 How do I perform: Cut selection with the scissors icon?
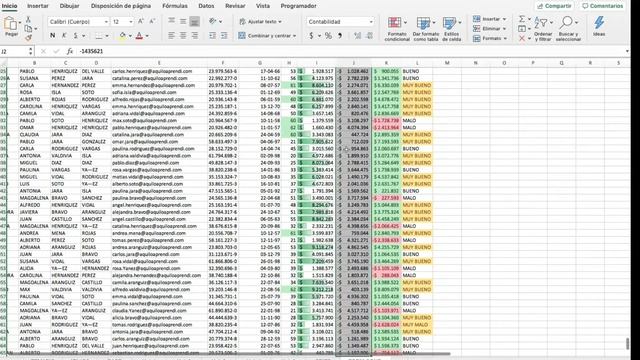pyautogui.click(x=28, y=19)
